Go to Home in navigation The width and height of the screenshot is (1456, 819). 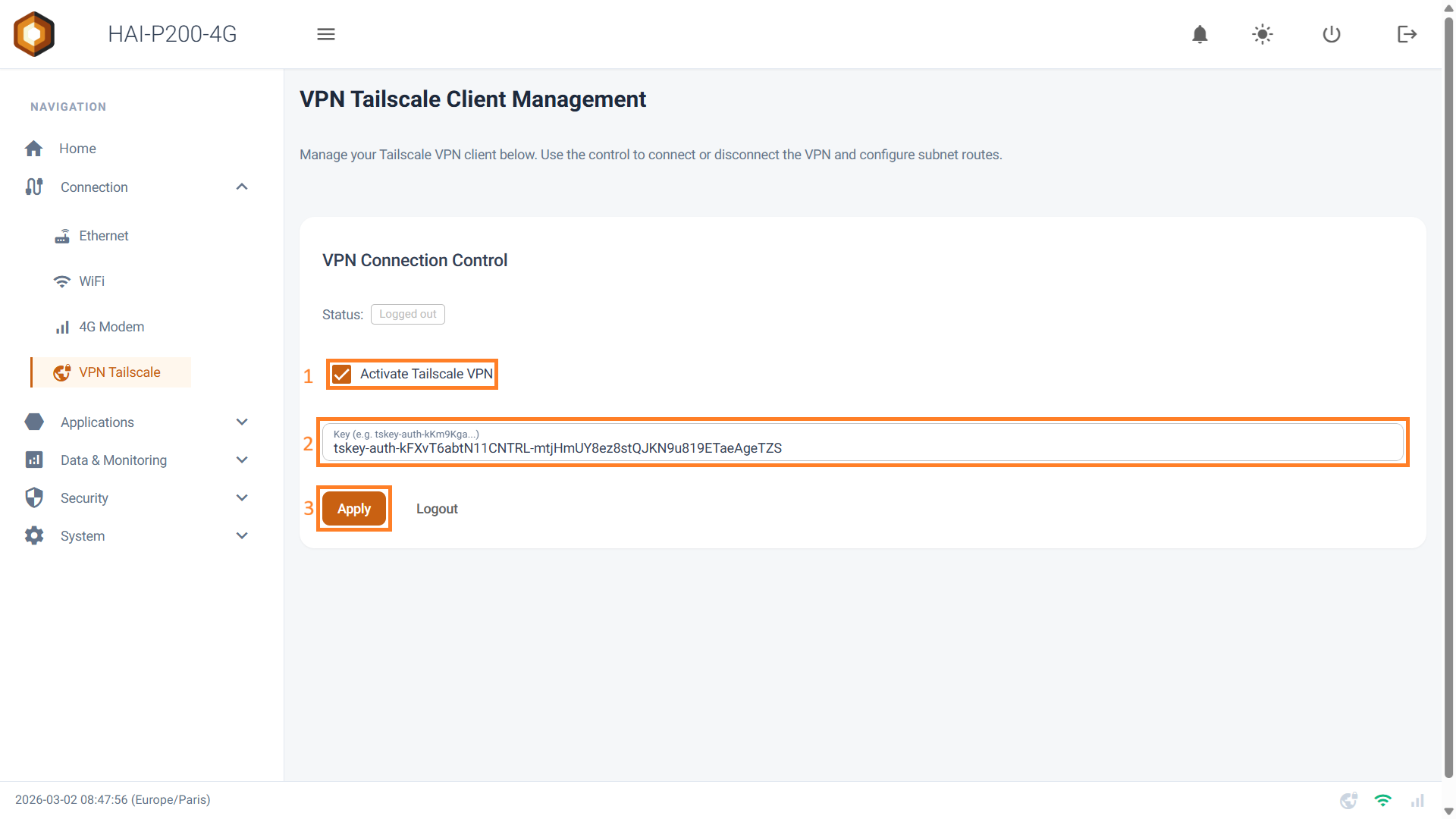77,149
